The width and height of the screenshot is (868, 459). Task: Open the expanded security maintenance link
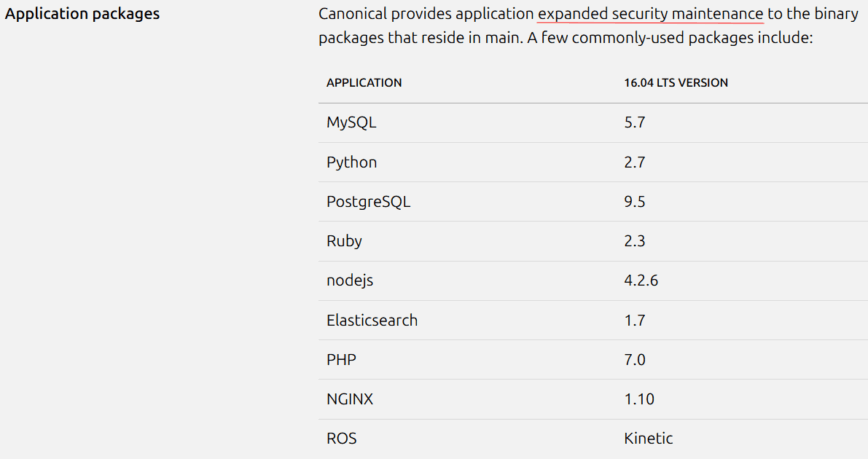click(x=650, y=14)
